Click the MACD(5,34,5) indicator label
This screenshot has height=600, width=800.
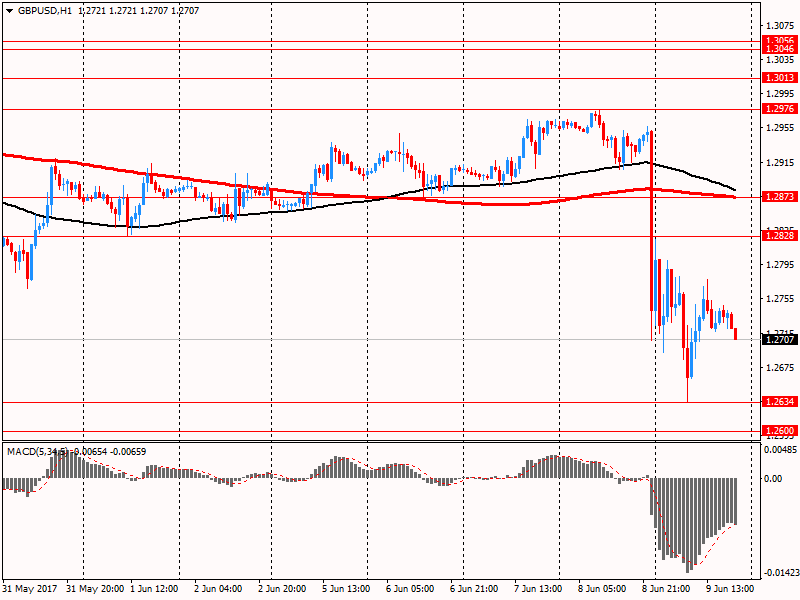[x=37, y=452]
